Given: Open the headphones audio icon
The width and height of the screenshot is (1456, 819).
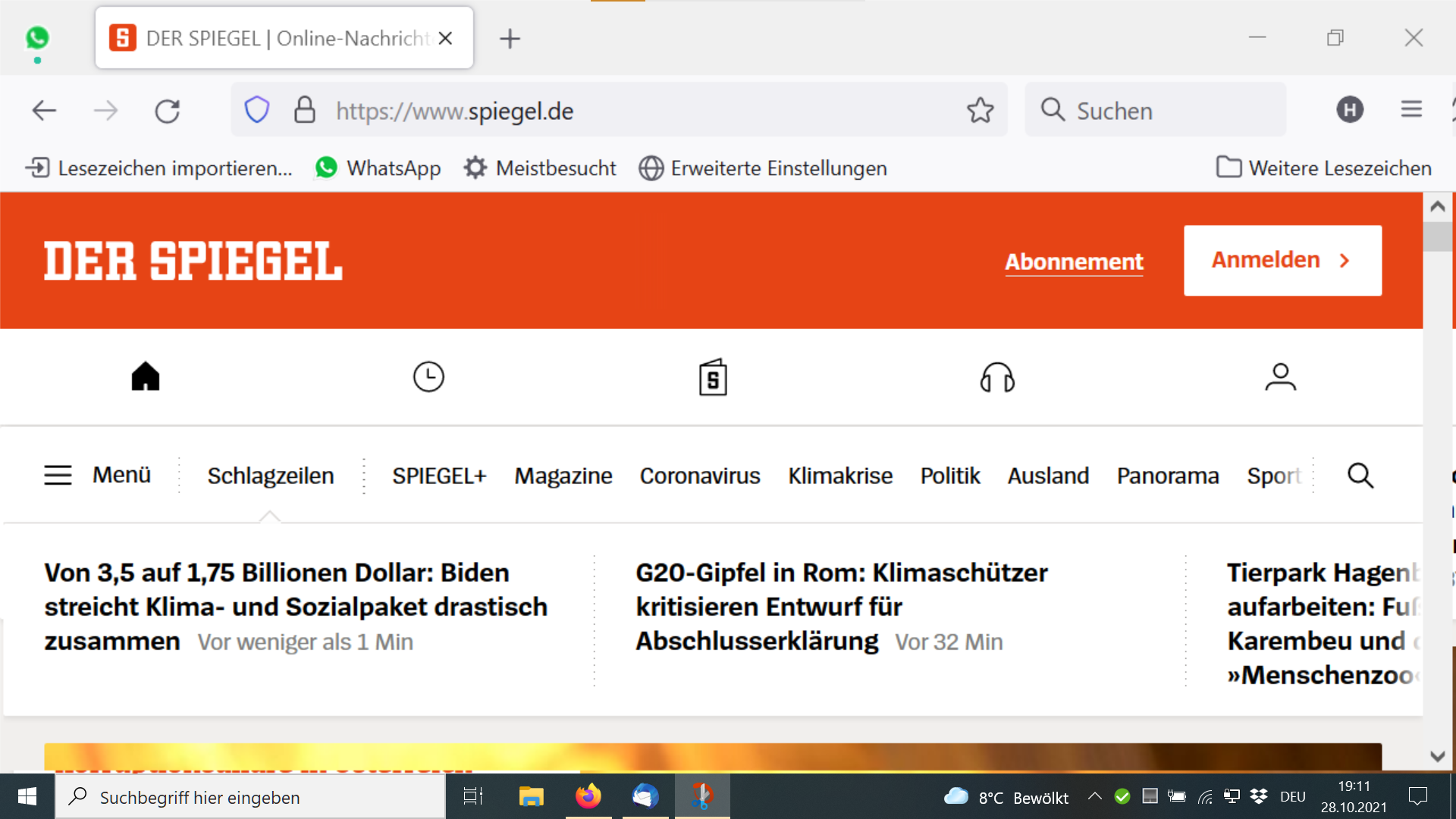Looking at the screenshot, I should [x=997, y=377].
